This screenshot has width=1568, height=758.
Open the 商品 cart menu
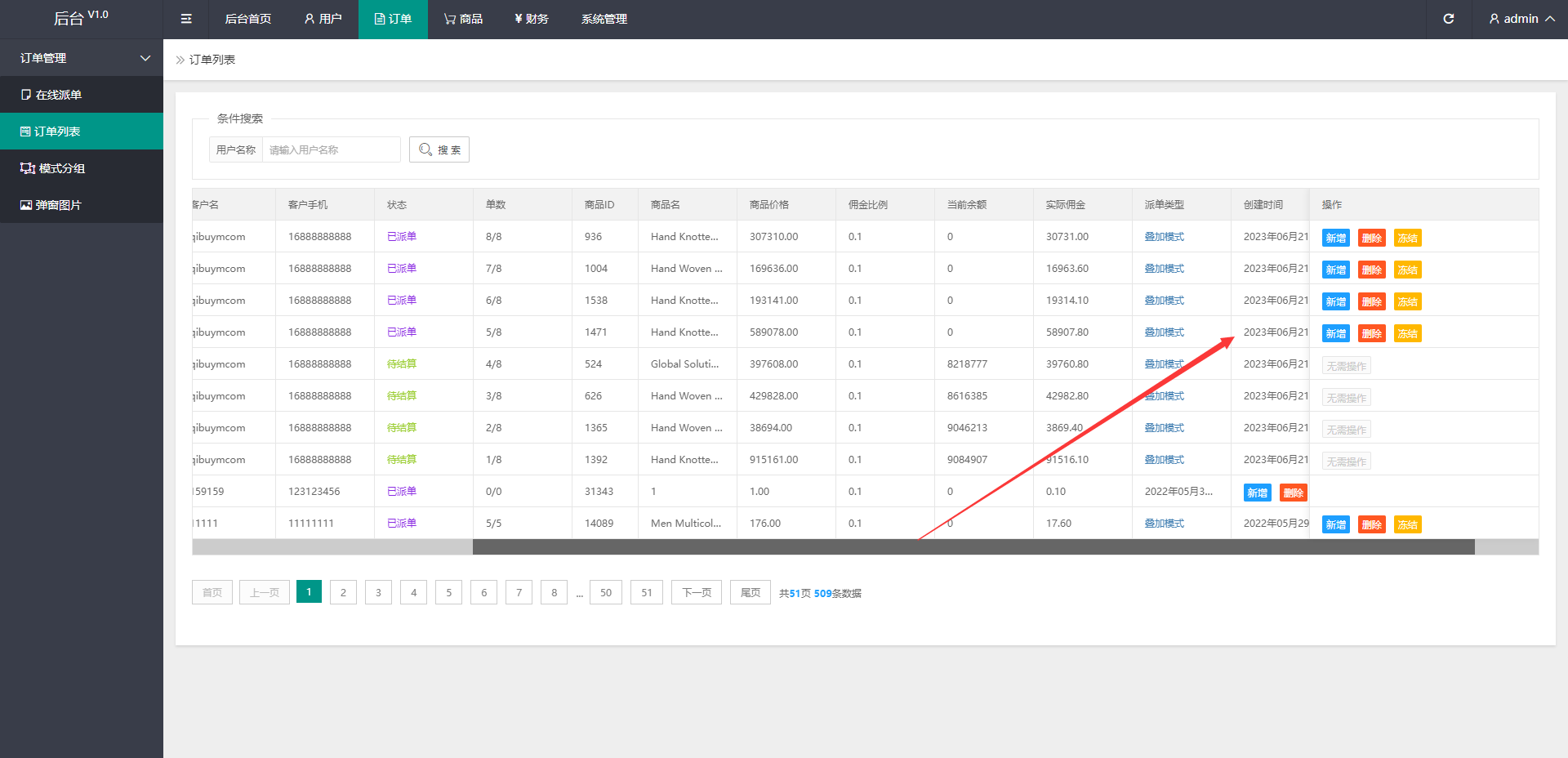(463, 19)
